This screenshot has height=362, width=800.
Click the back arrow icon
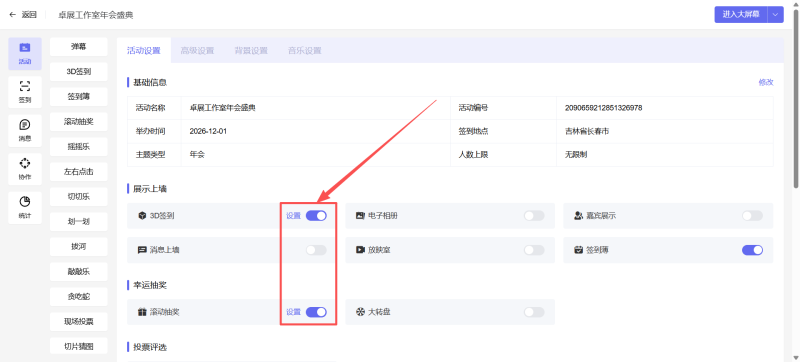point(13,15)
